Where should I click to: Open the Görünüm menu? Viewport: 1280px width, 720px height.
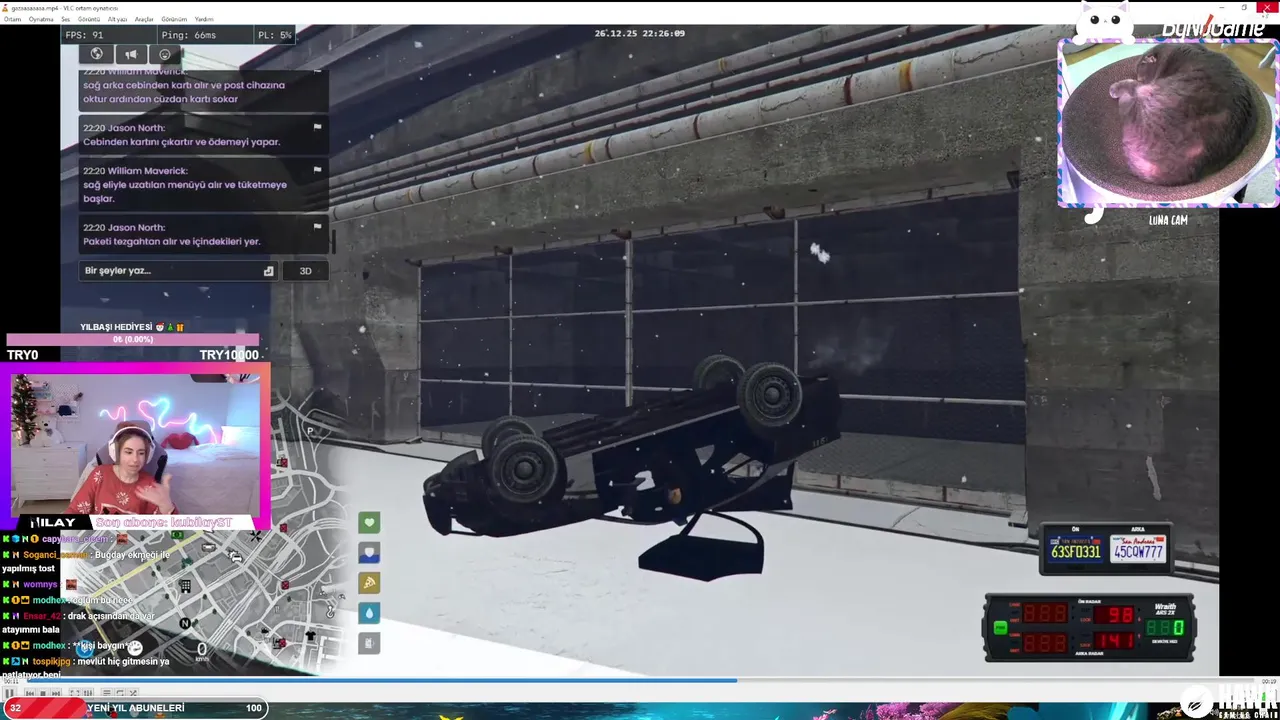coord(174,19)
